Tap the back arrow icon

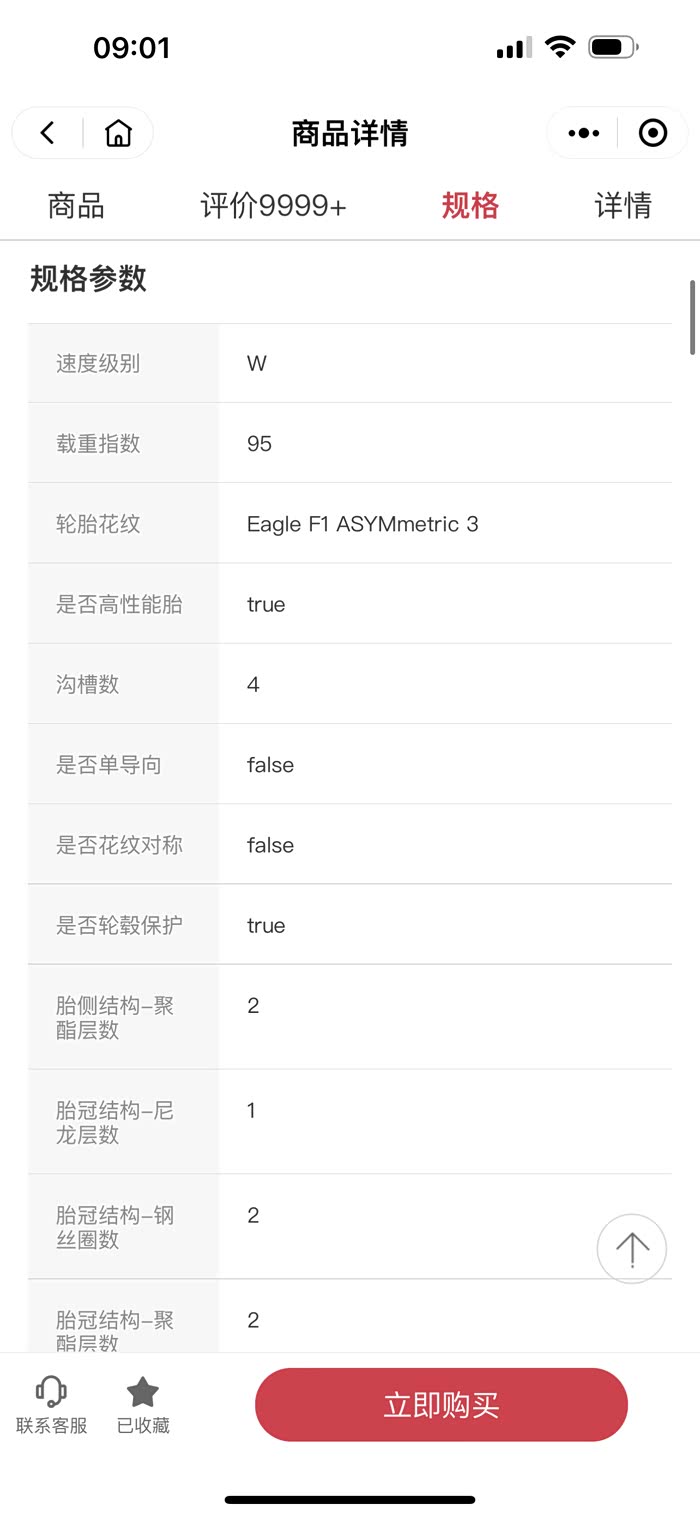pos(47,133)
